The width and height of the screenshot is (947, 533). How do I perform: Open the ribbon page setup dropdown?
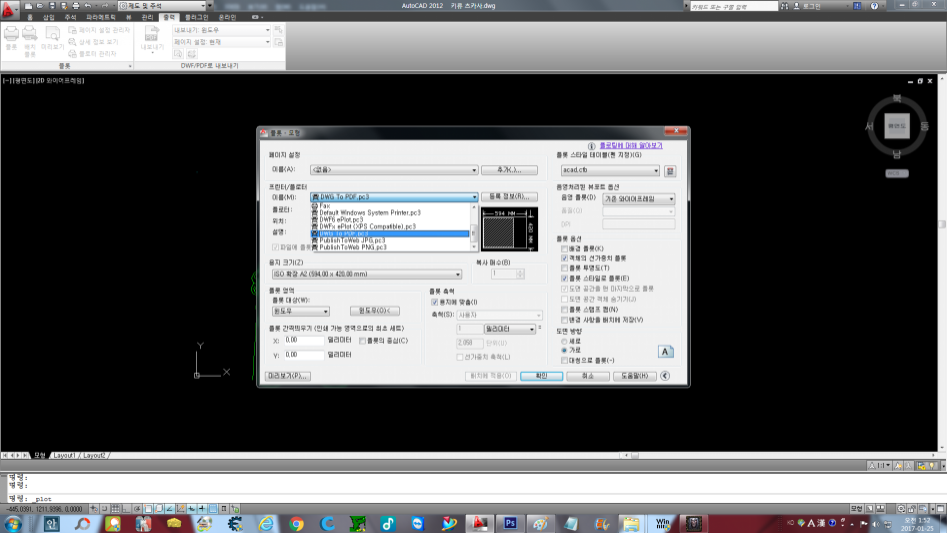tap(222, 42)
